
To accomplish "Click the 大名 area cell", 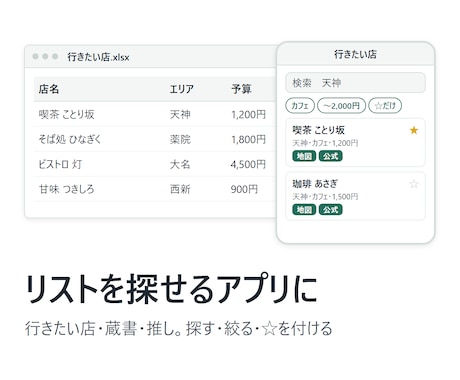I will (180, 164).
